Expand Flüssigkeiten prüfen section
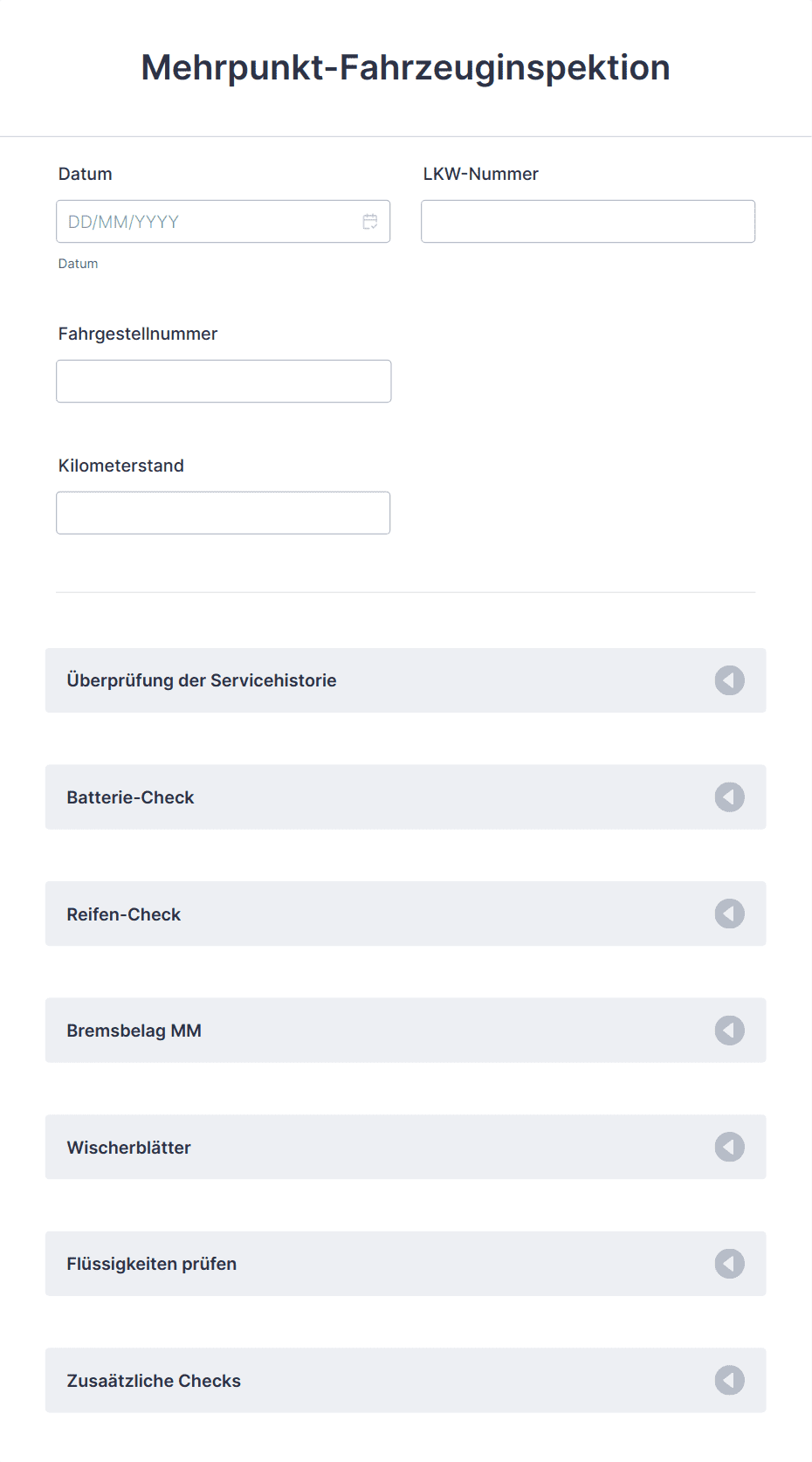The height and width of the screenshot is (1462, 812). [406, 1264]
